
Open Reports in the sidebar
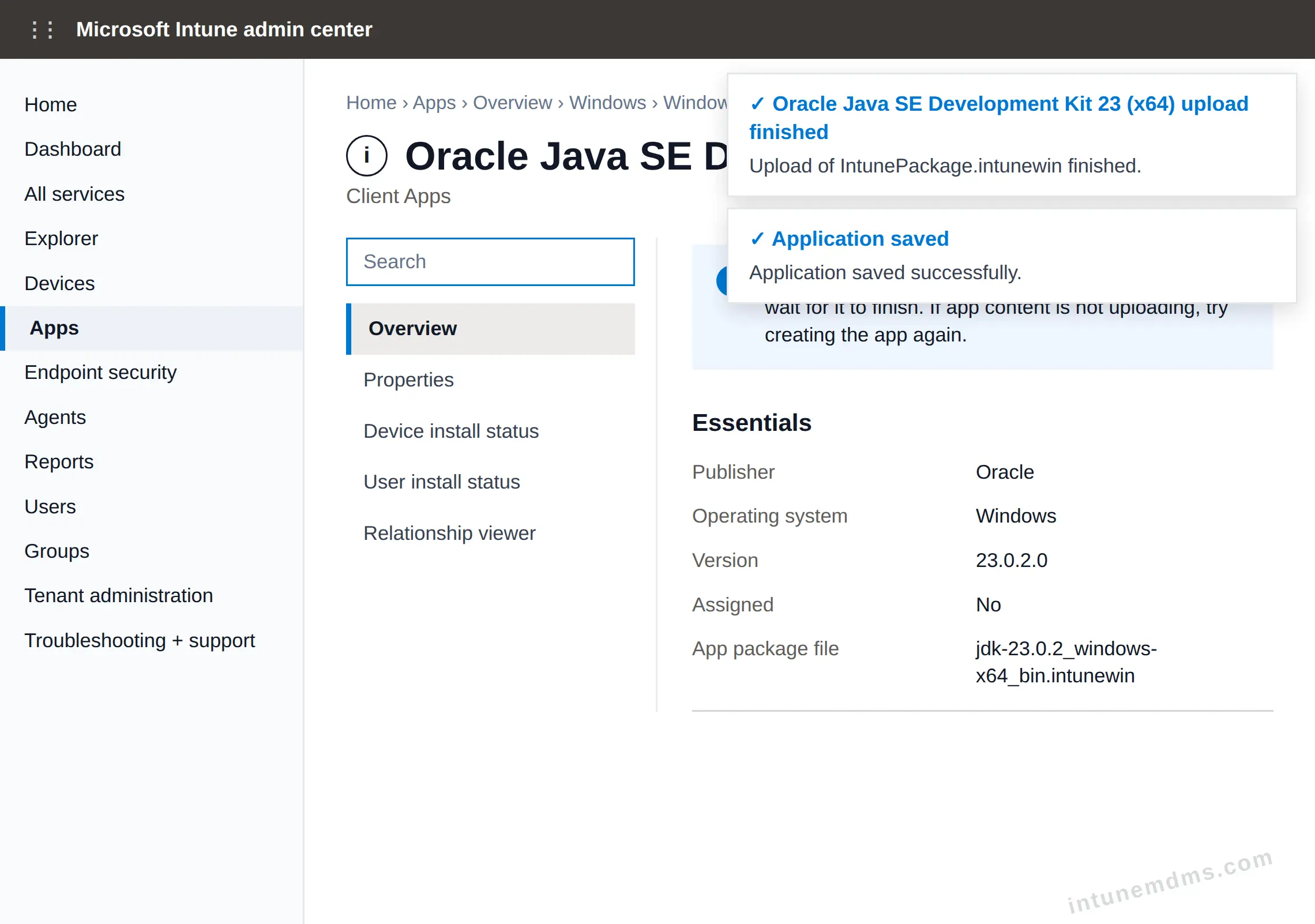[59, 462]
